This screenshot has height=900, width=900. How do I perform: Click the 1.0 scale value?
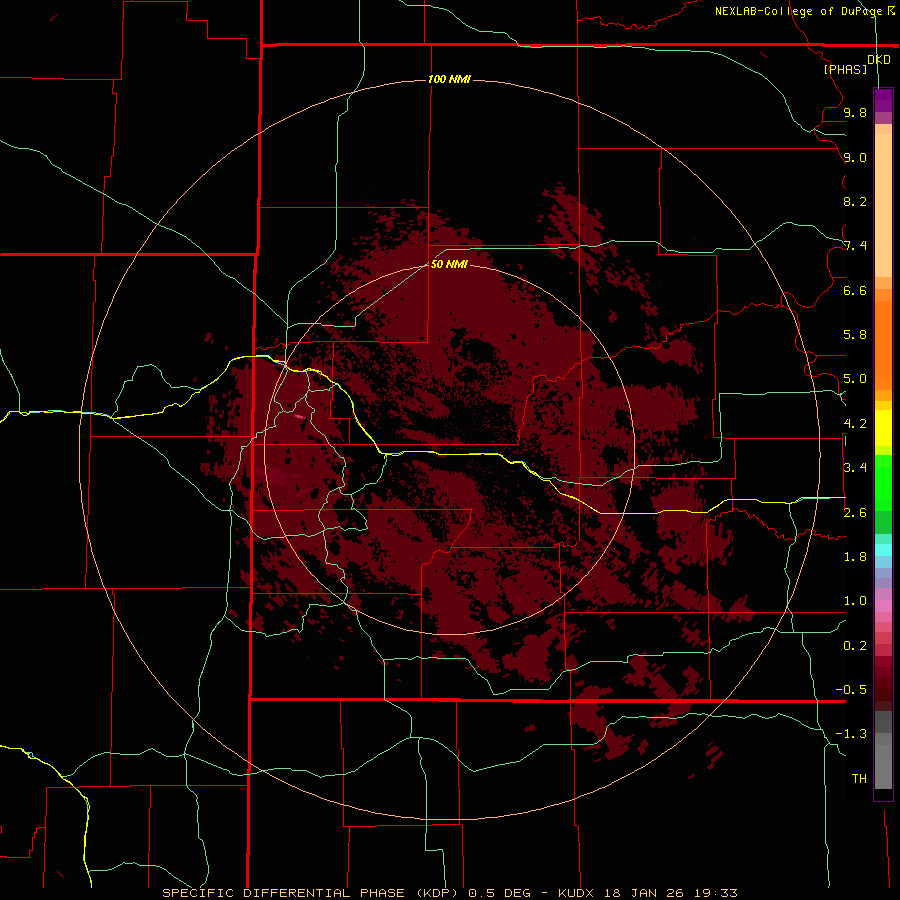pos(855,601)
